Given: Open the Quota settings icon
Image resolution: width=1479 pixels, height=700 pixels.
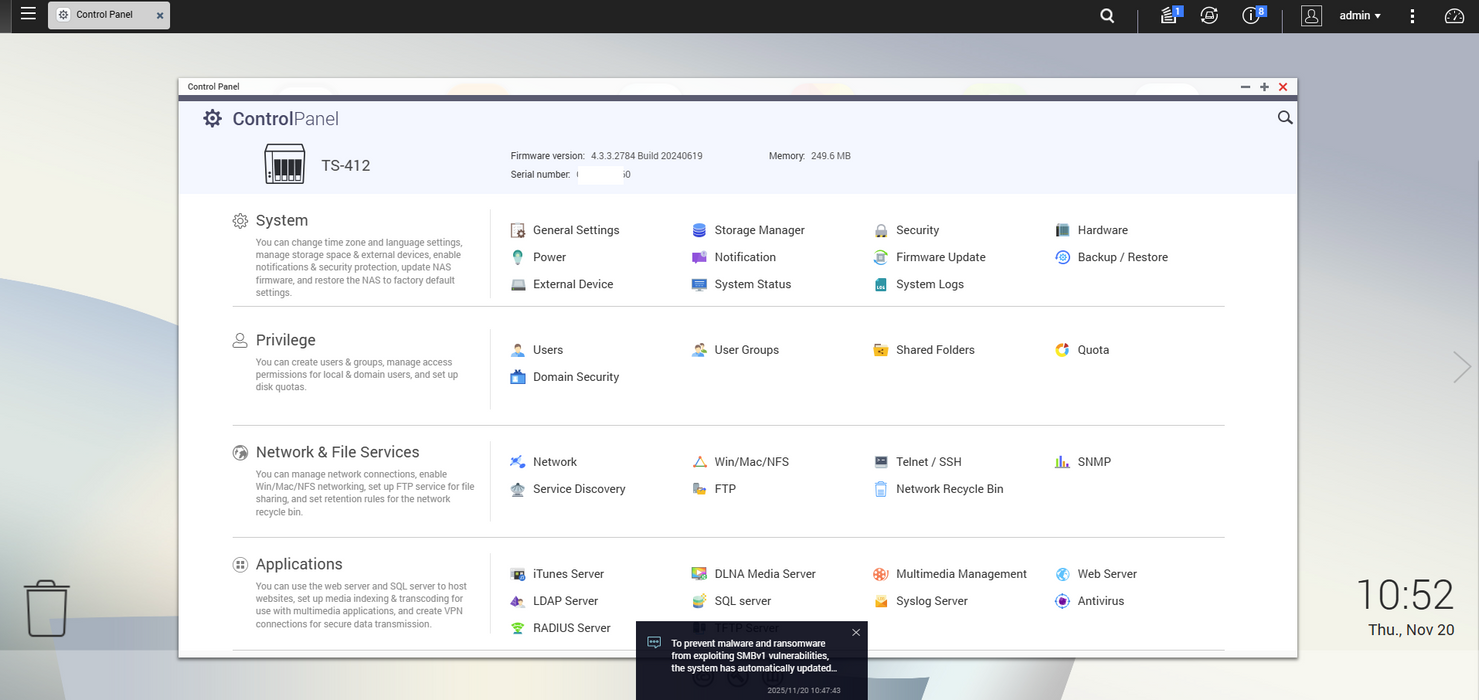Looking at the screenshot, I should (1062, 350).
